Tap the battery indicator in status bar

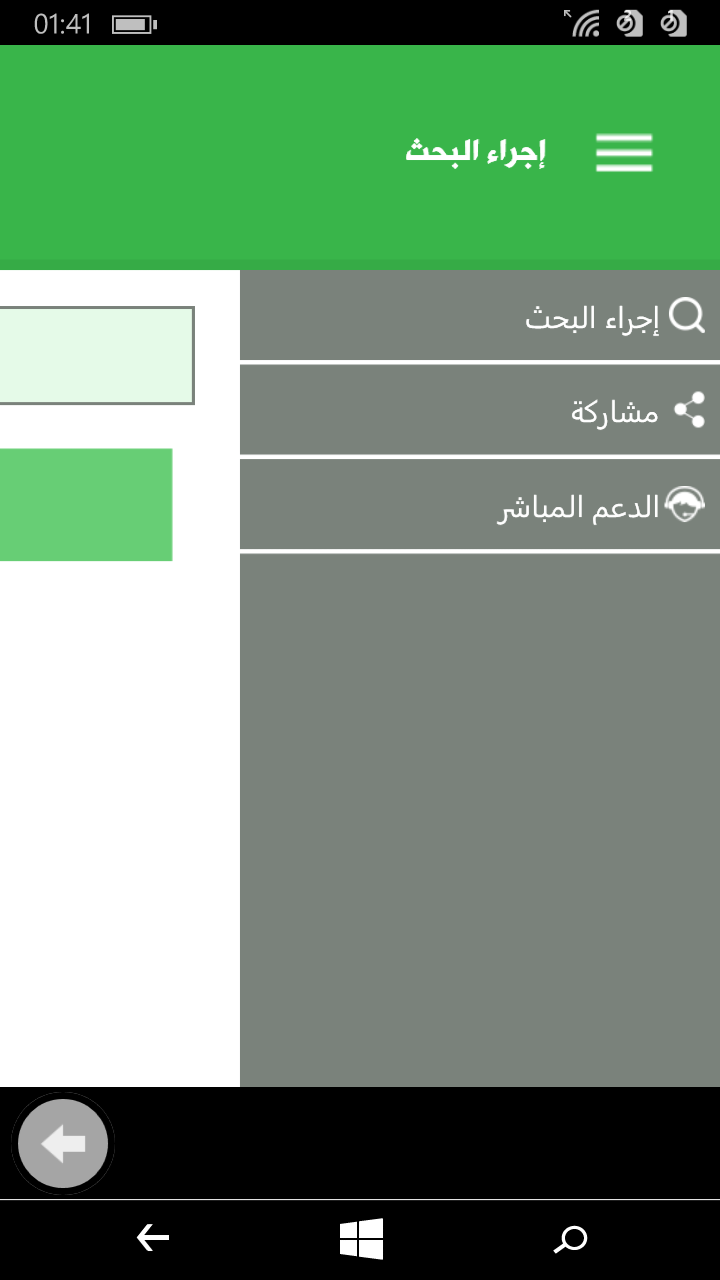click(134, 24)
